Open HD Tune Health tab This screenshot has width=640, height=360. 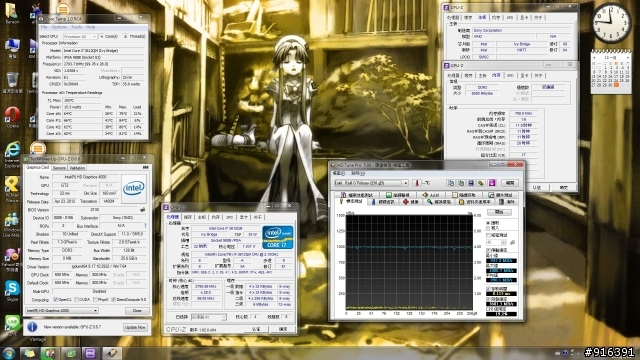tap(410, 202)
